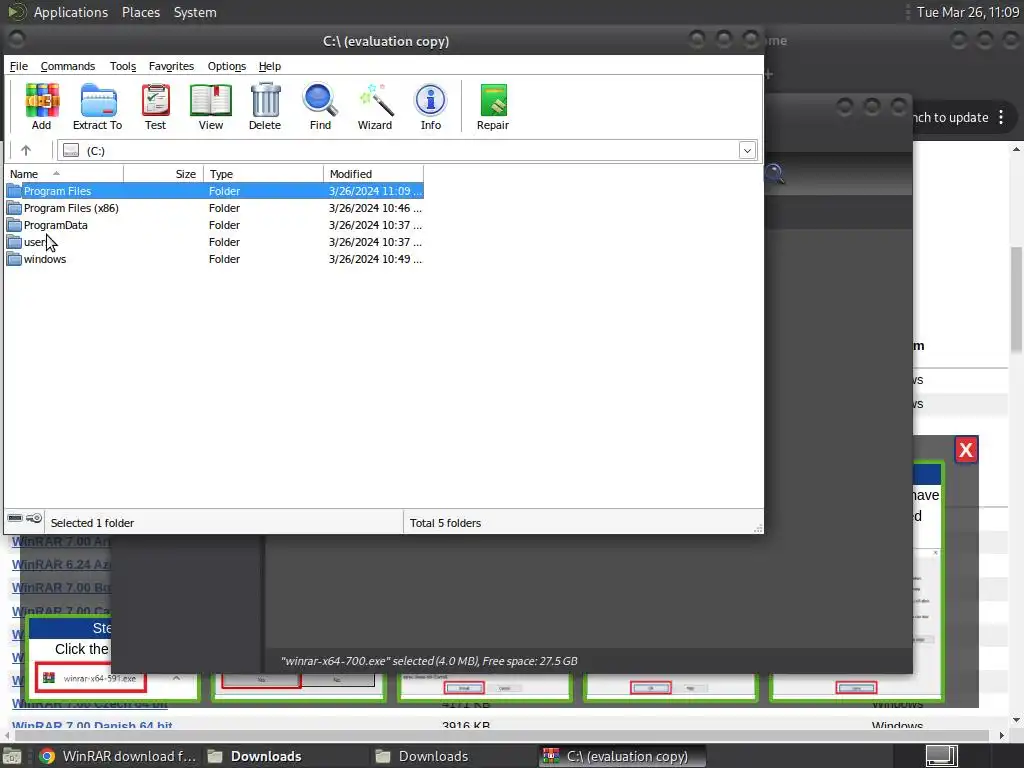Click the key password icon in status bar

34,518
